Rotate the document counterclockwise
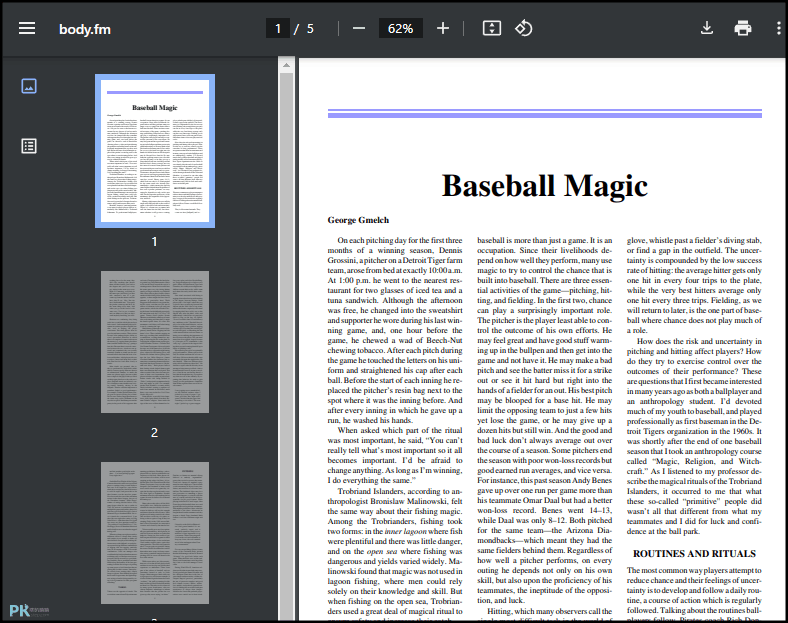Viewport: 788px width, 623px height. point(523,28)
